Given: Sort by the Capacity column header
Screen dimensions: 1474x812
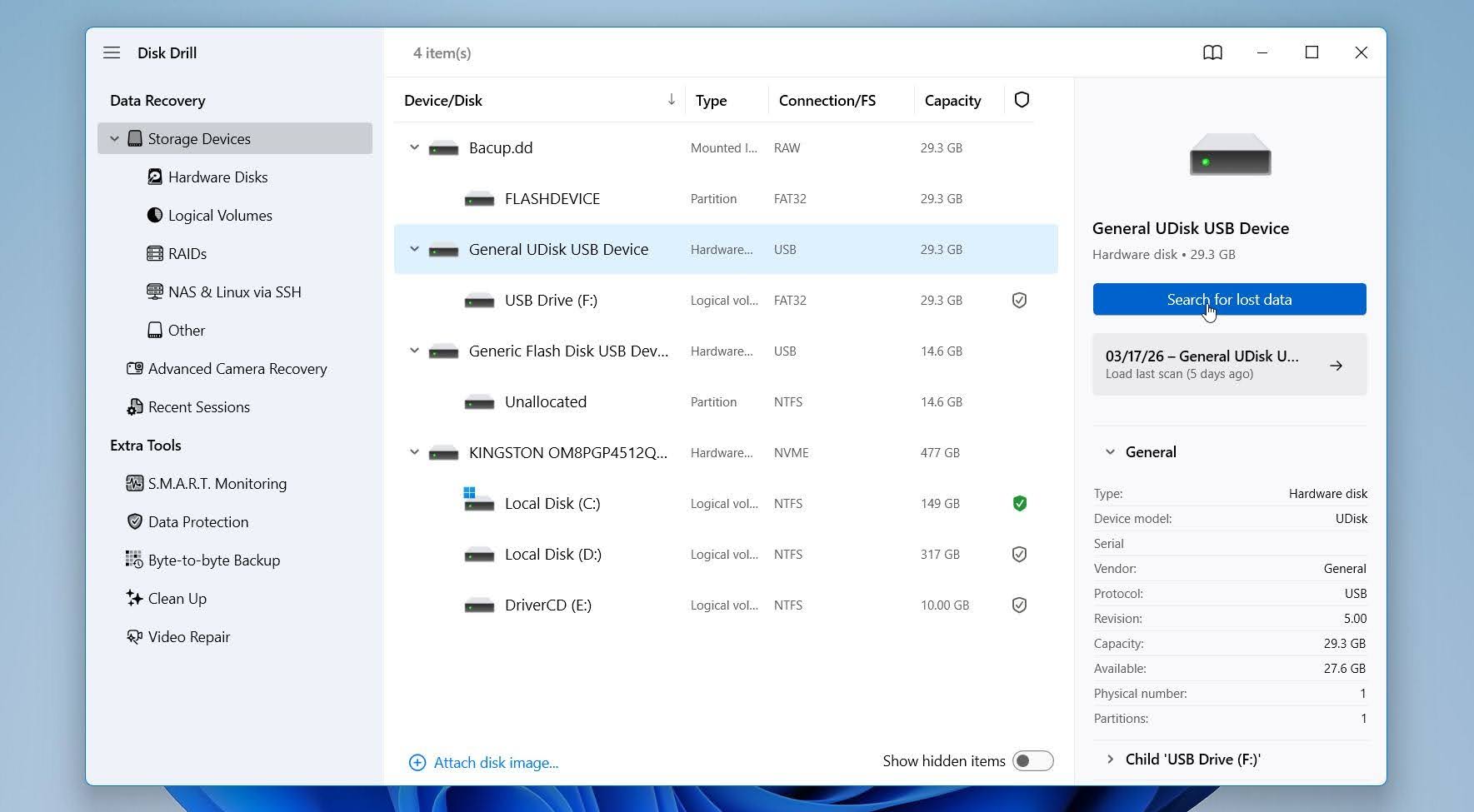Looking at the screenshot, I should [x=952, y=101].
